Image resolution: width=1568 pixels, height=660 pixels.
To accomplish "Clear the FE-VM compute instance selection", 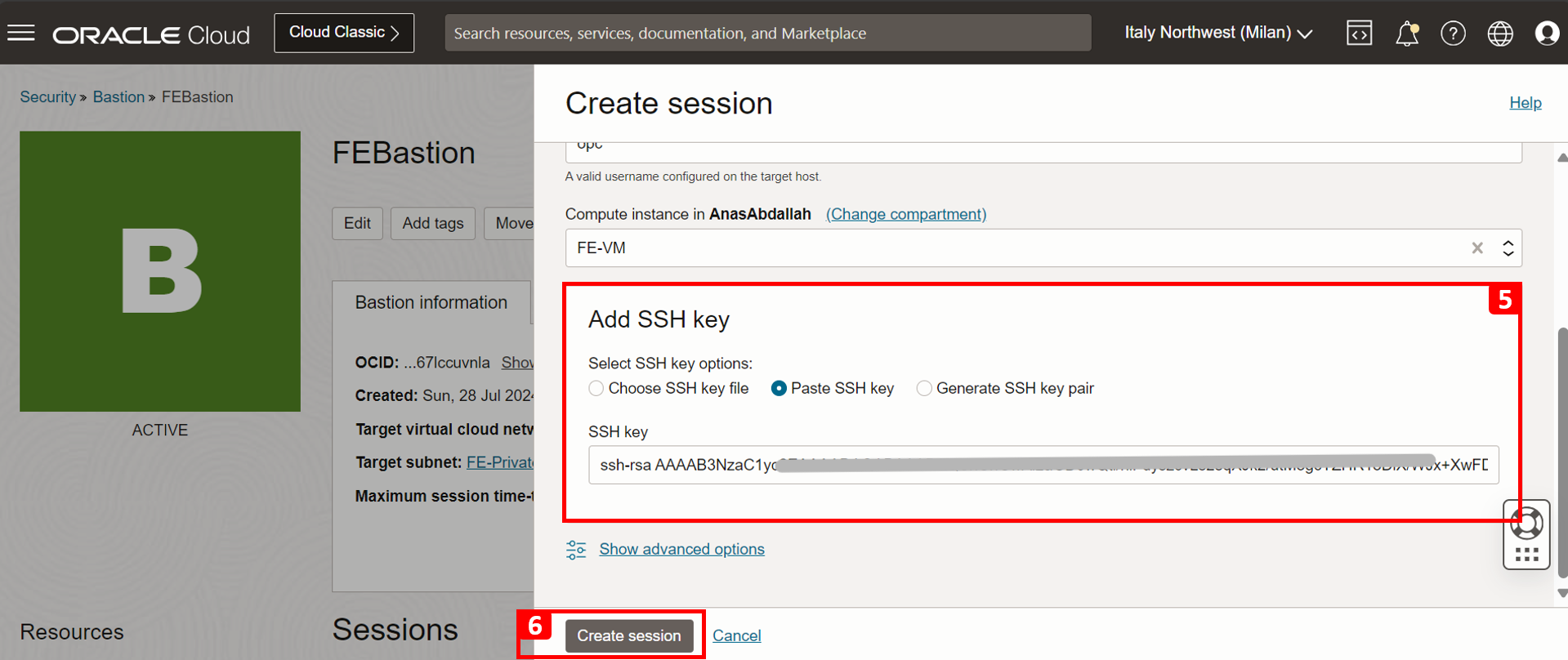I will 1477,248.
